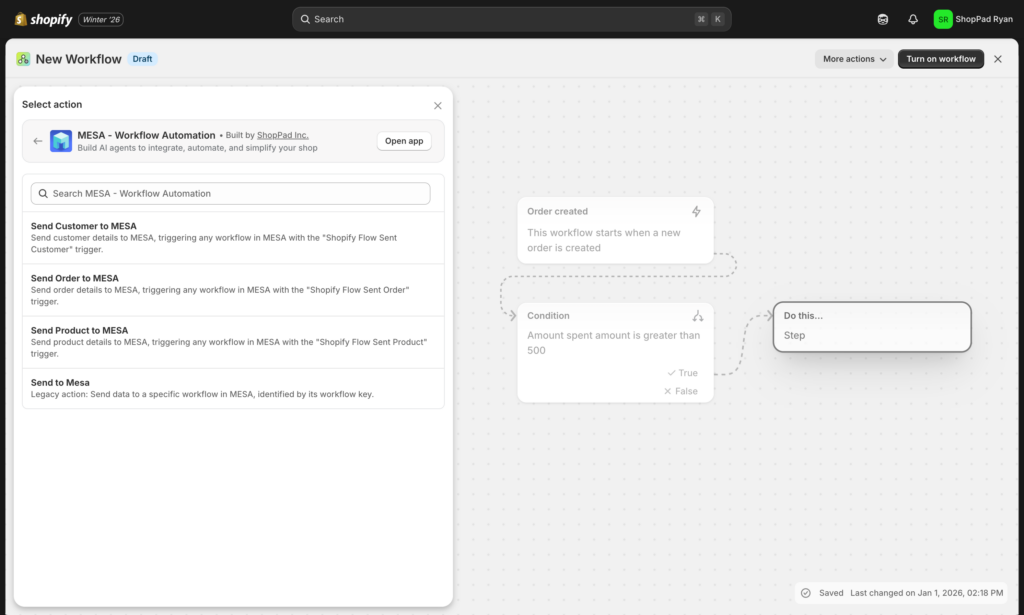Open the Winter '26 edition badge

pos(101,20)
